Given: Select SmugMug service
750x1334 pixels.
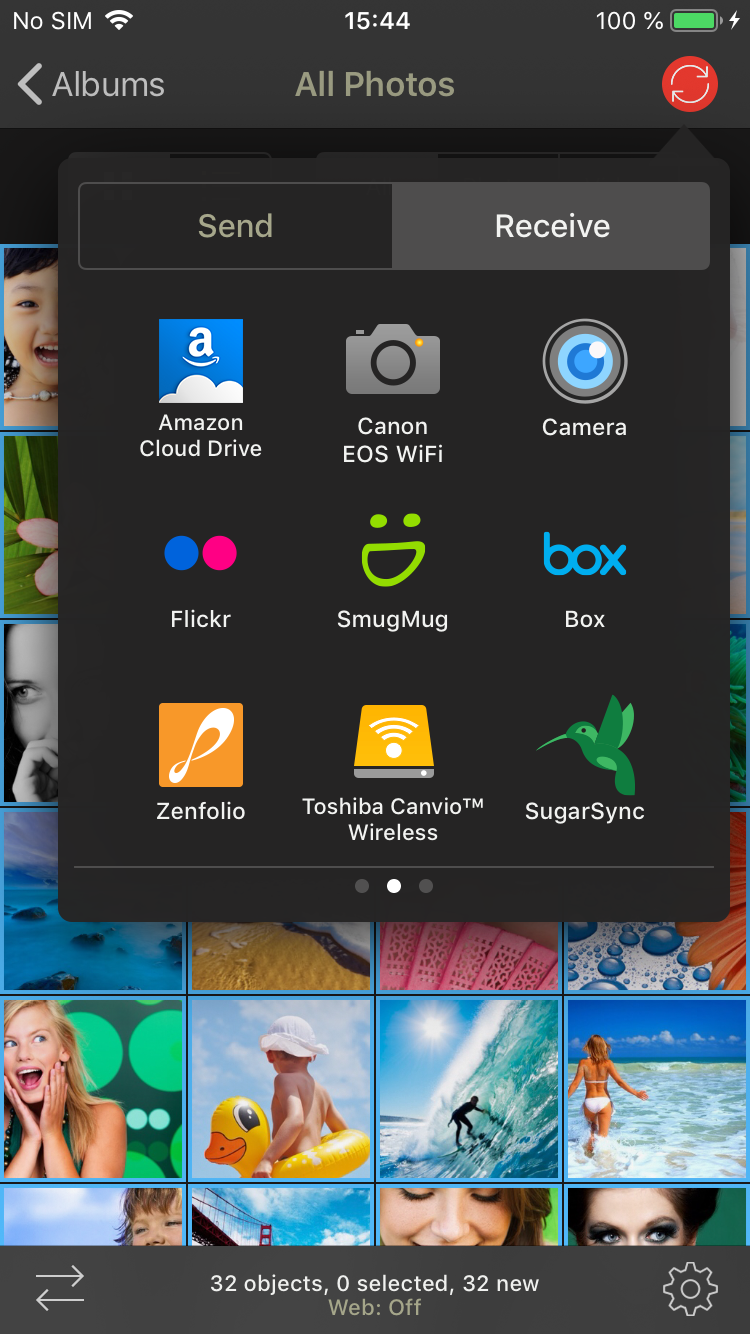Looking at the screenshot, I should (393, 572).
